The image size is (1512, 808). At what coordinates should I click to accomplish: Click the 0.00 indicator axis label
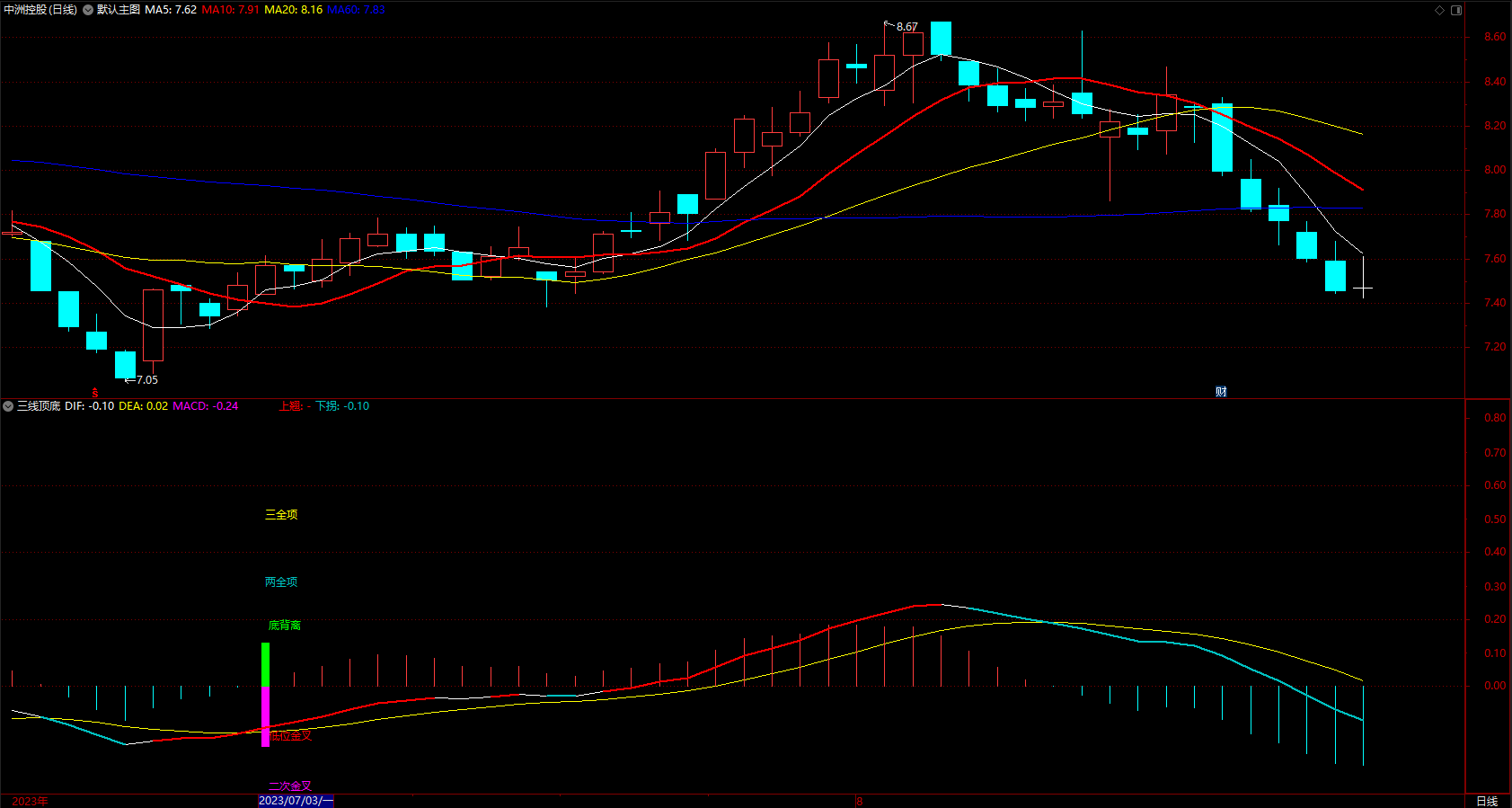point(1495,686)
